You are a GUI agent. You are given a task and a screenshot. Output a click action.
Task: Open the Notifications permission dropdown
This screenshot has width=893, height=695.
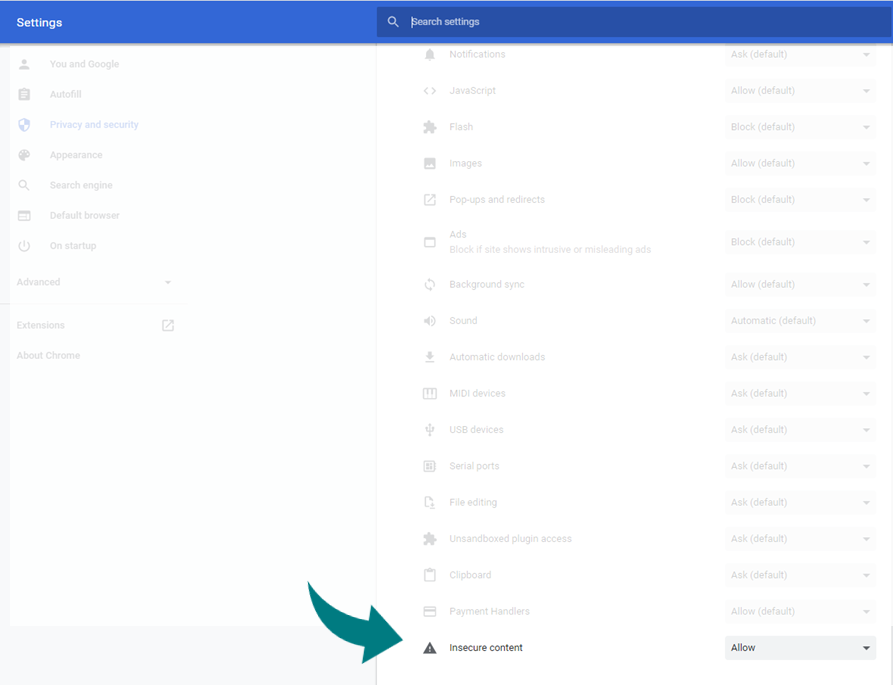pos(800,54)
